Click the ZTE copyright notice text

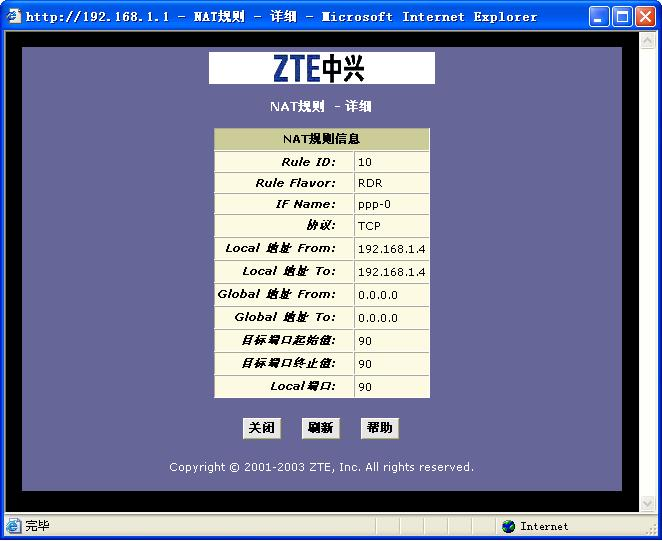(x=321, y=467)
